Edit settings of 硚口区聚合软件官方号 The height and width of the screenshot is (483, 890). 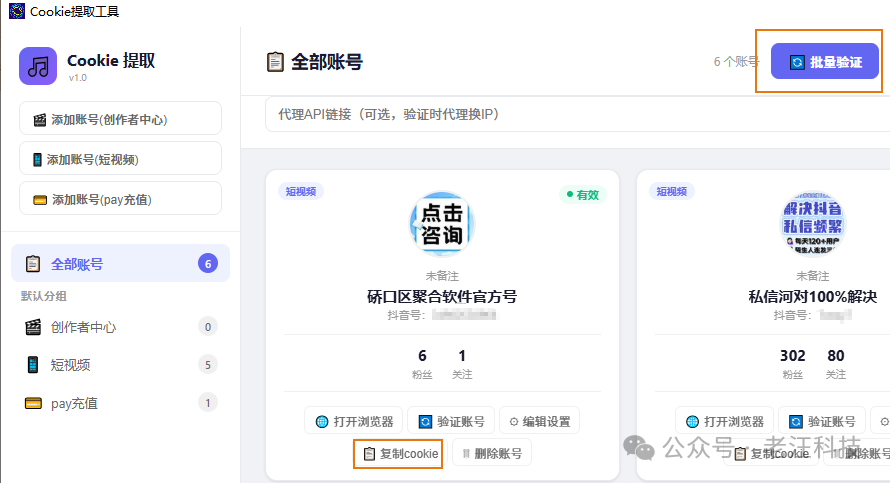coord(539,421)
